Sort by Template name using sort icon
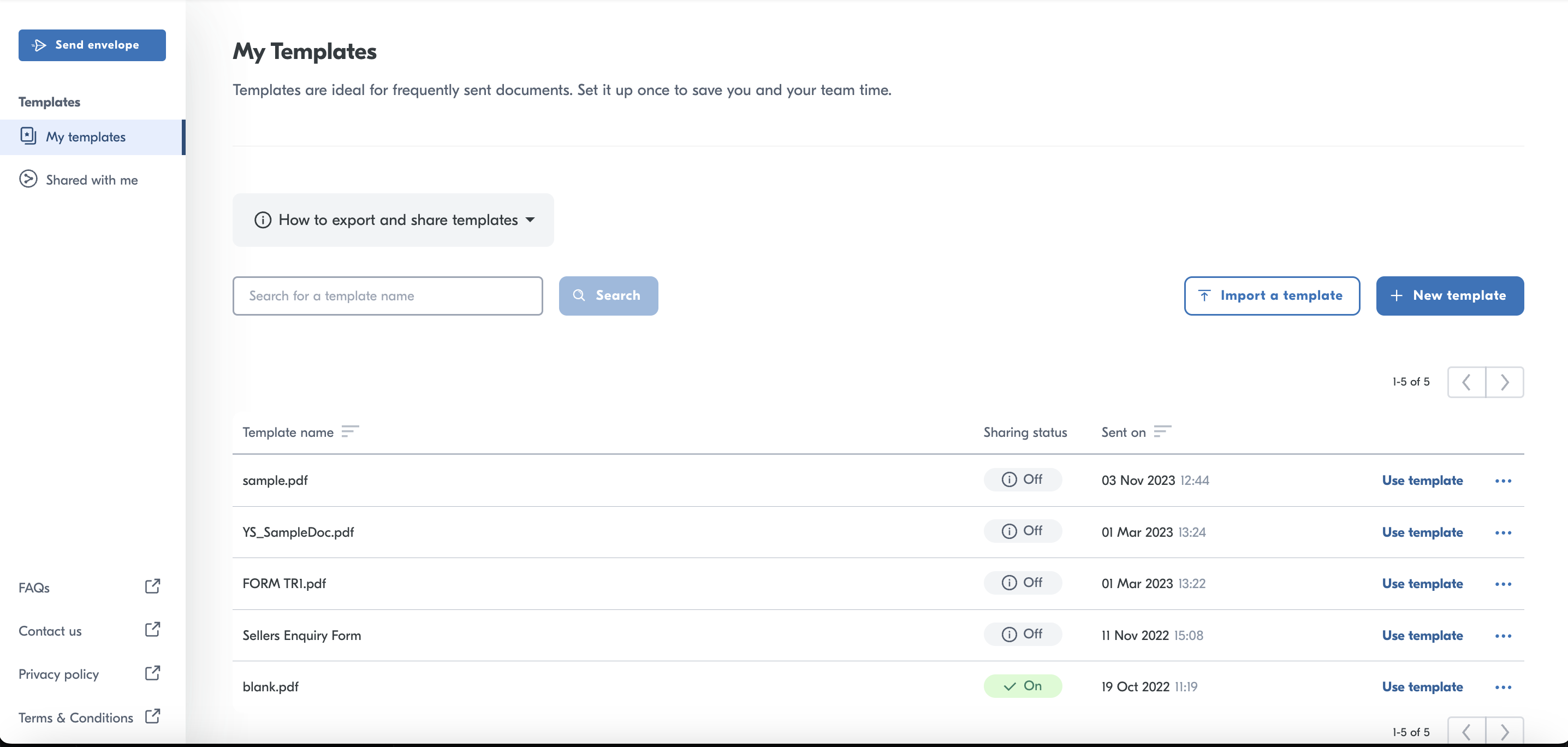The height and width of the screenshot is (747, 1568). tap(350, 431)
